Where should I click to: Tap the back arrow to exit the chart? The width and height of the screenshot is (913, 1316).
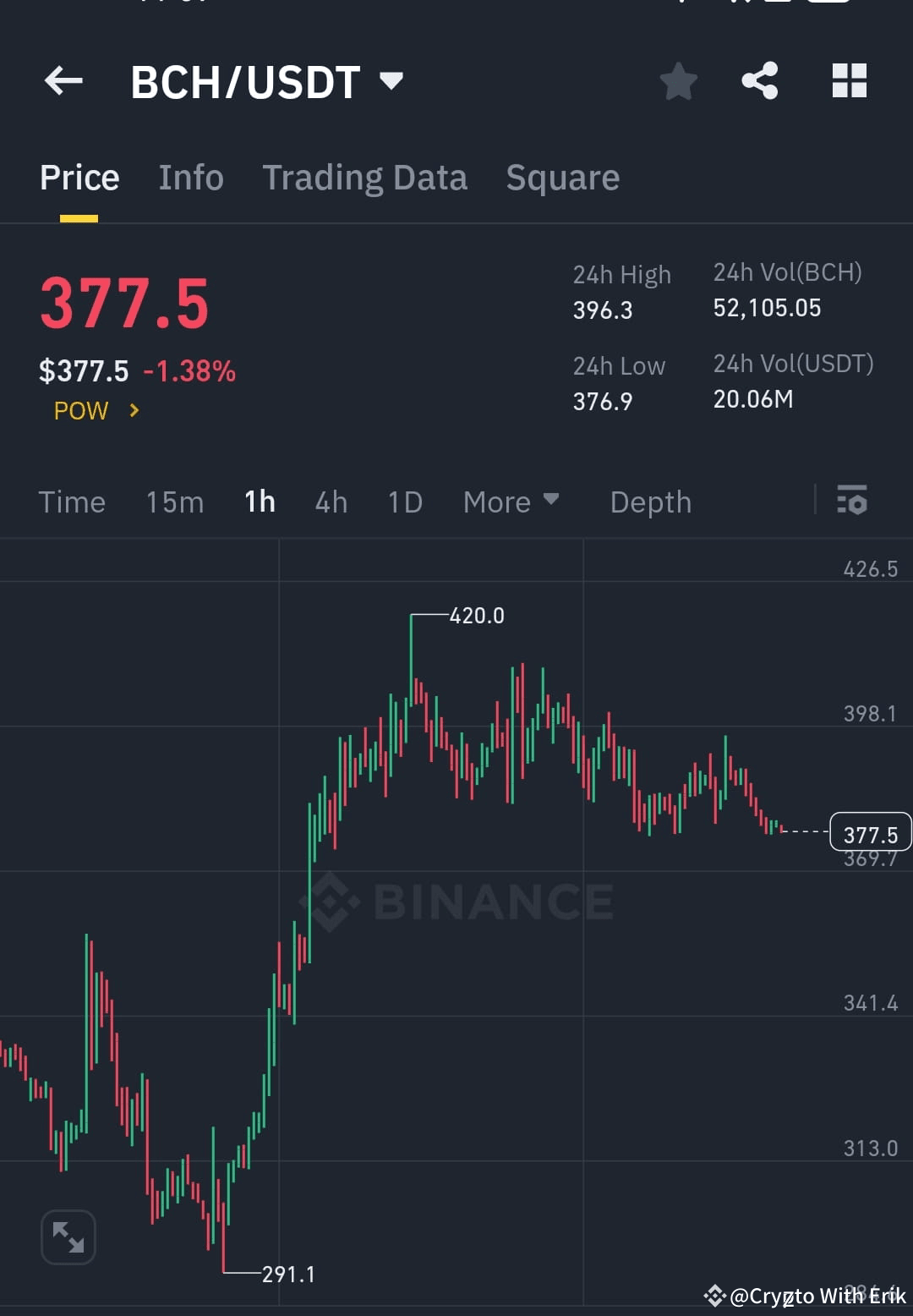[x=62, y=80]
